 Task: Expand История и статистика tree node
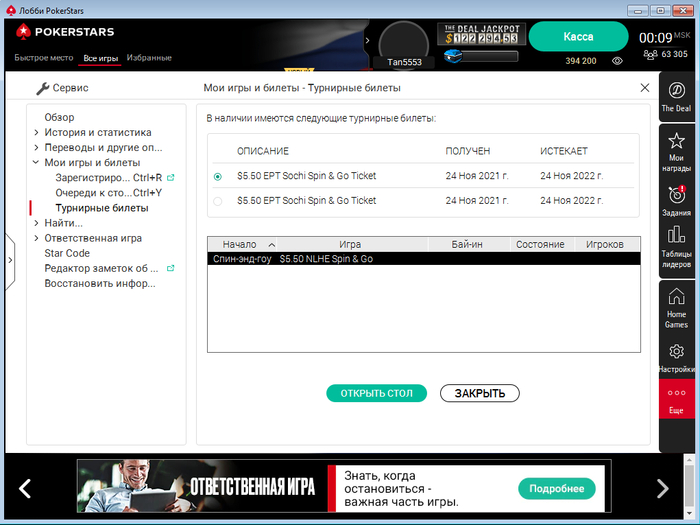point(36,133)
